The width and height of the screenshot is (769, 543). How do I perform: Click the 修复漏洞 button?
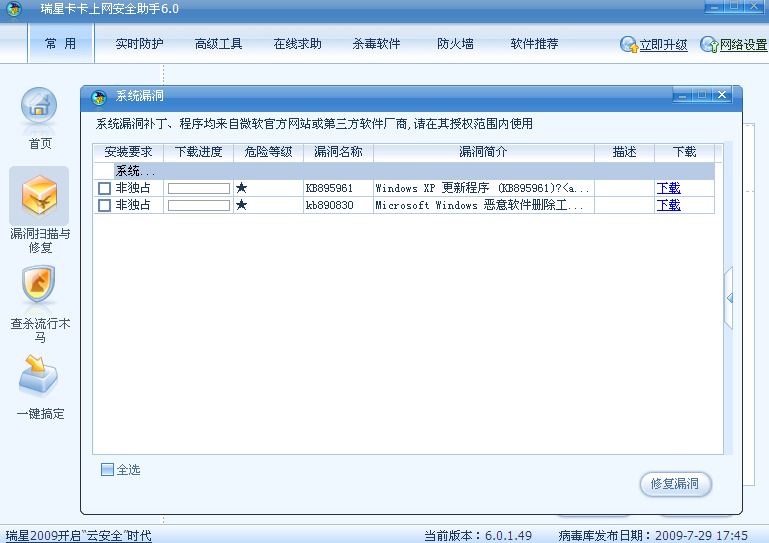[675, 484]
